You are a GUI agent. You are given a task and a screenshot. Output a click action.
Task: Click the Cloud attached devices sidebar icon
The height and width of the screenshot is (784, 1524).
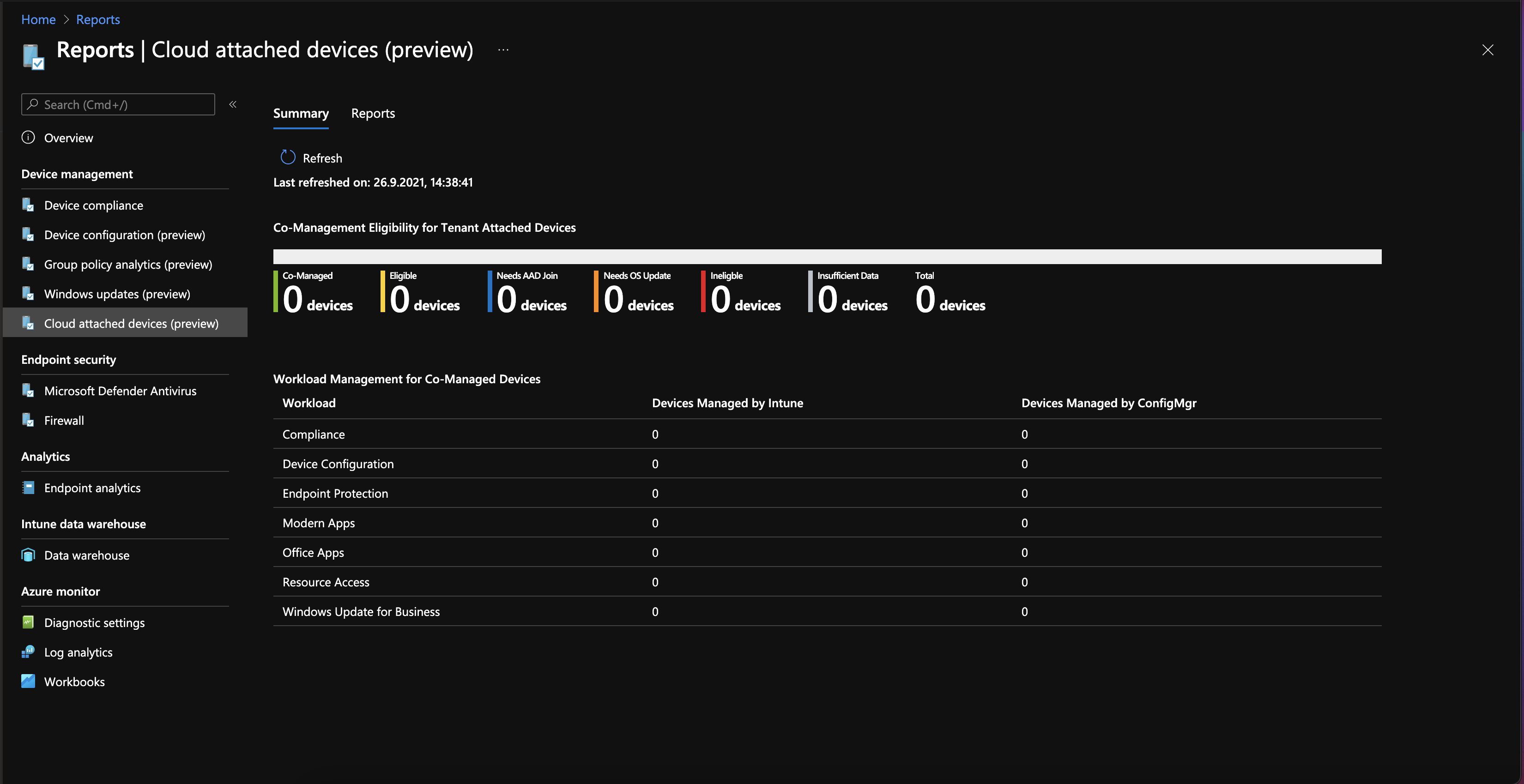click(x=28, y=323)
